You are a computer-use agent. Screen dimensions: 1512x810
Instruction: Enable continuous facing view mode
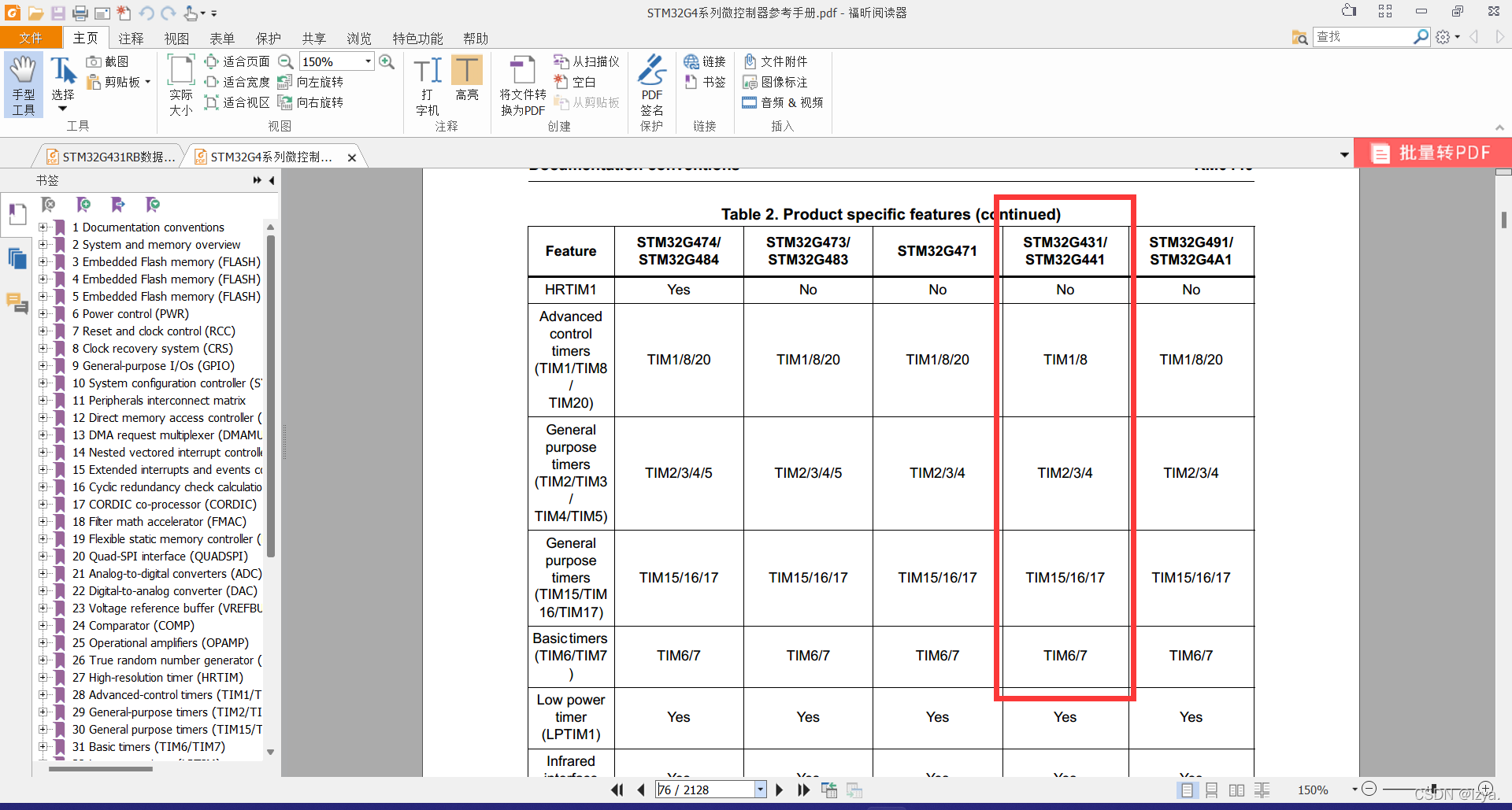pos(1262,790)
